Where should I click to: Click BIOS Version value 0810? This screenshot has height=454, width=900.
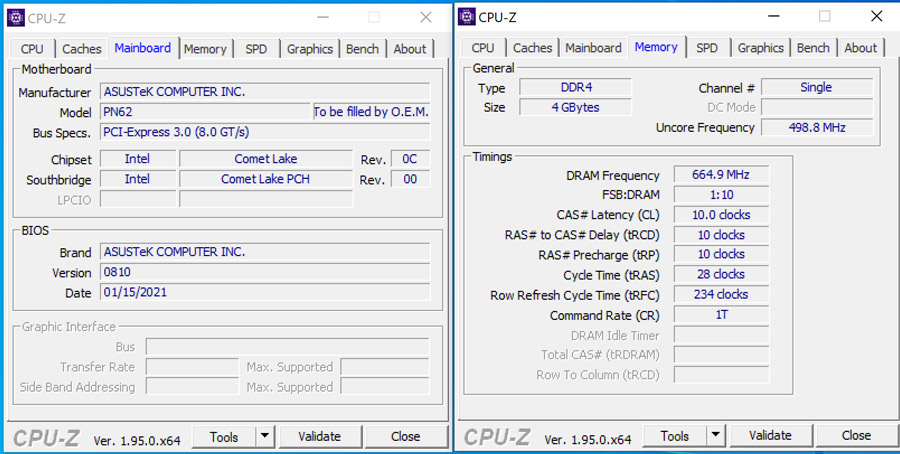click(x=265, y=272)
